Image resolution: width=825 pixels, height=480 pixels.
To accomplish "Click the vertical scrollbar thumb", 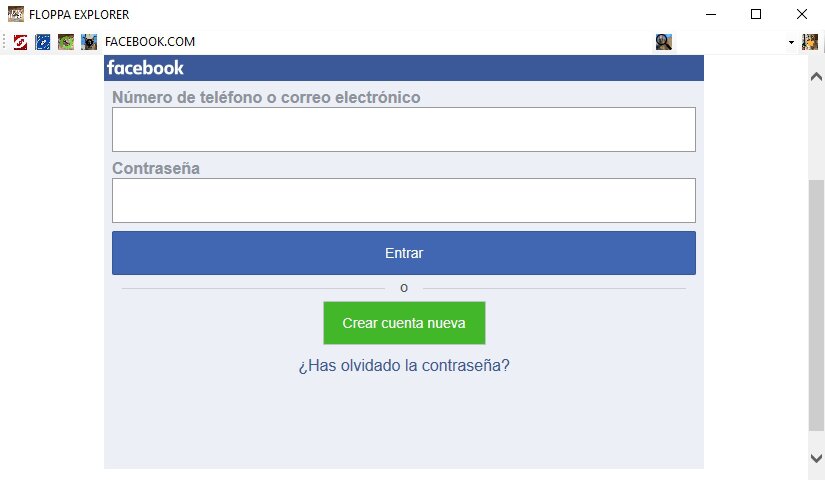I will (816, 305).
